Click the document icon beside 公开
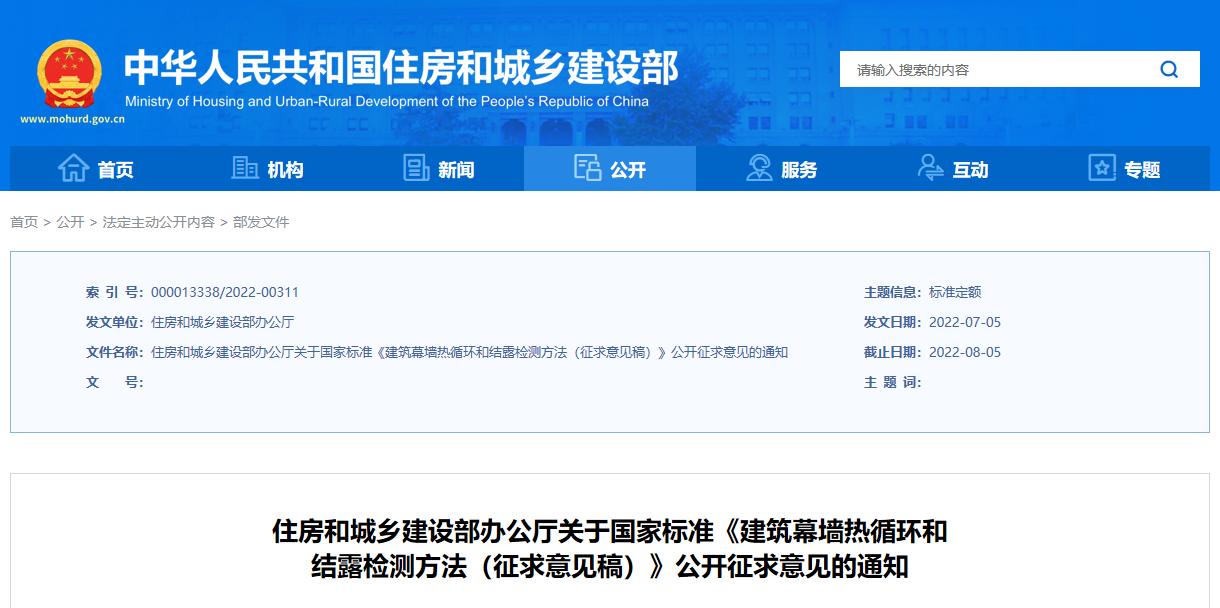The height and width of the screenshot is (608, 1220). (x=587, y=168)
